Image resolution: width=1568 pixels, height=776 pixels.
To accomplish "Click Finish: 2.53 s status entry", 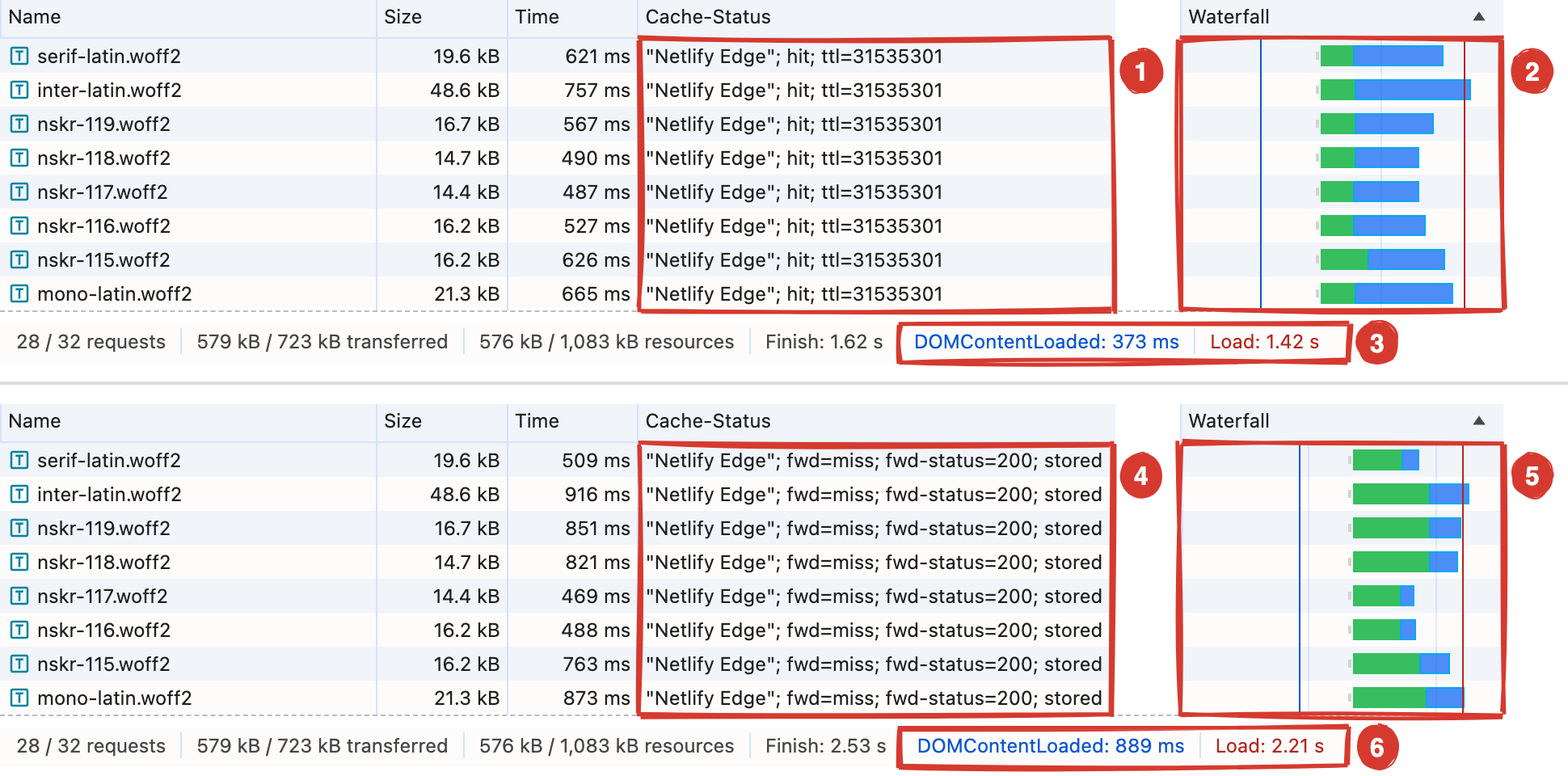I will 825,746.
